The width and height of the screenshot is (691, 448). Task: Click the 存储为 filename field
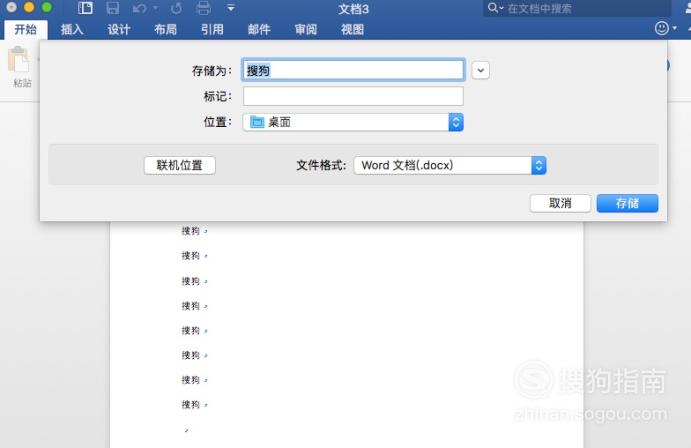[353, 70]
